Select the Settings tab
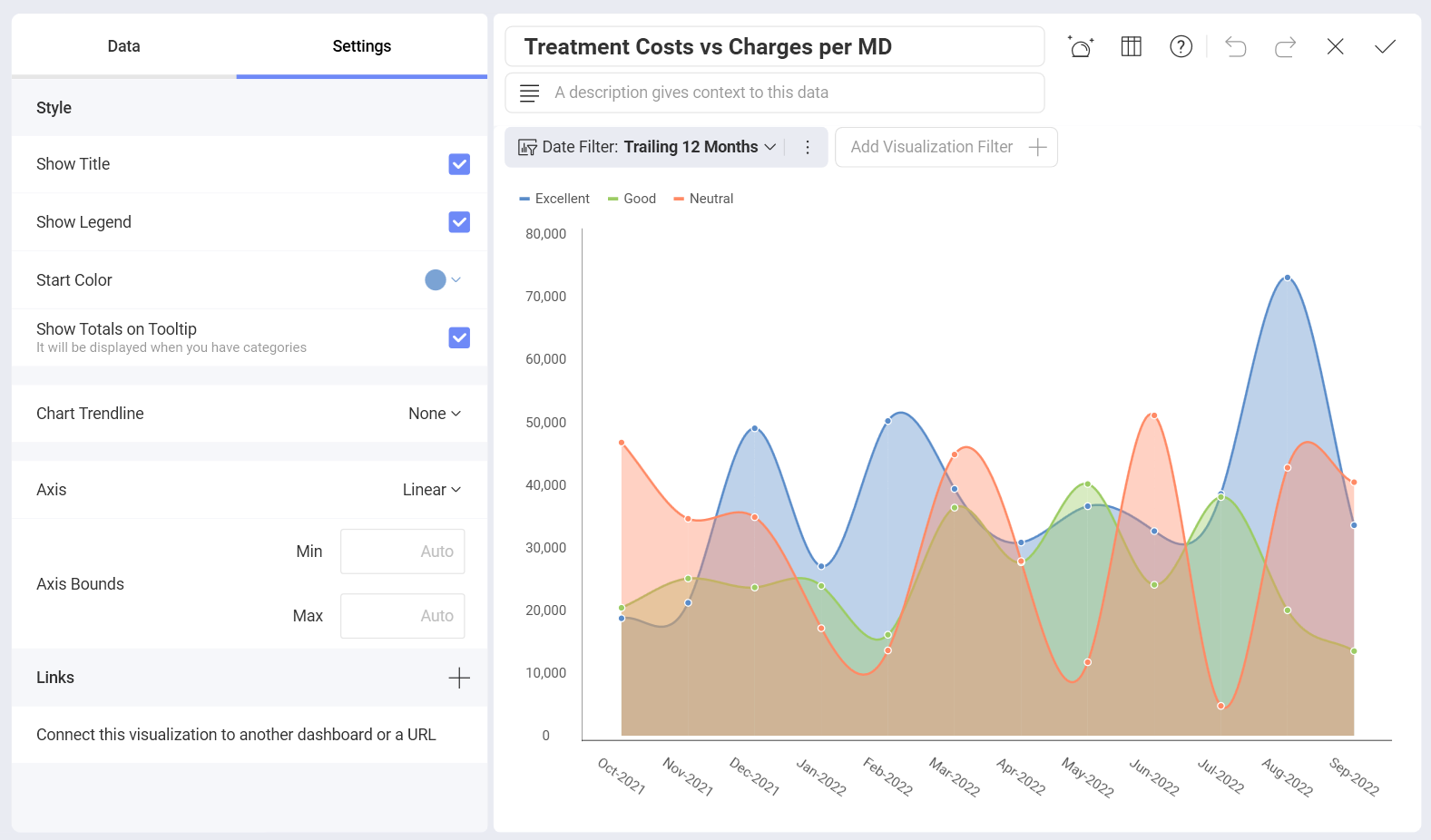1431x840 pixels. (361, 46)
